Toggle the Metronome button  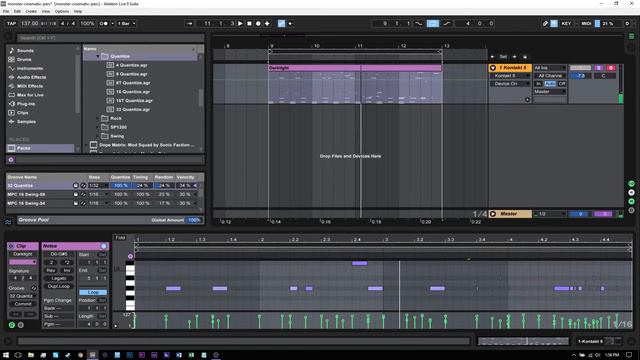104,24
